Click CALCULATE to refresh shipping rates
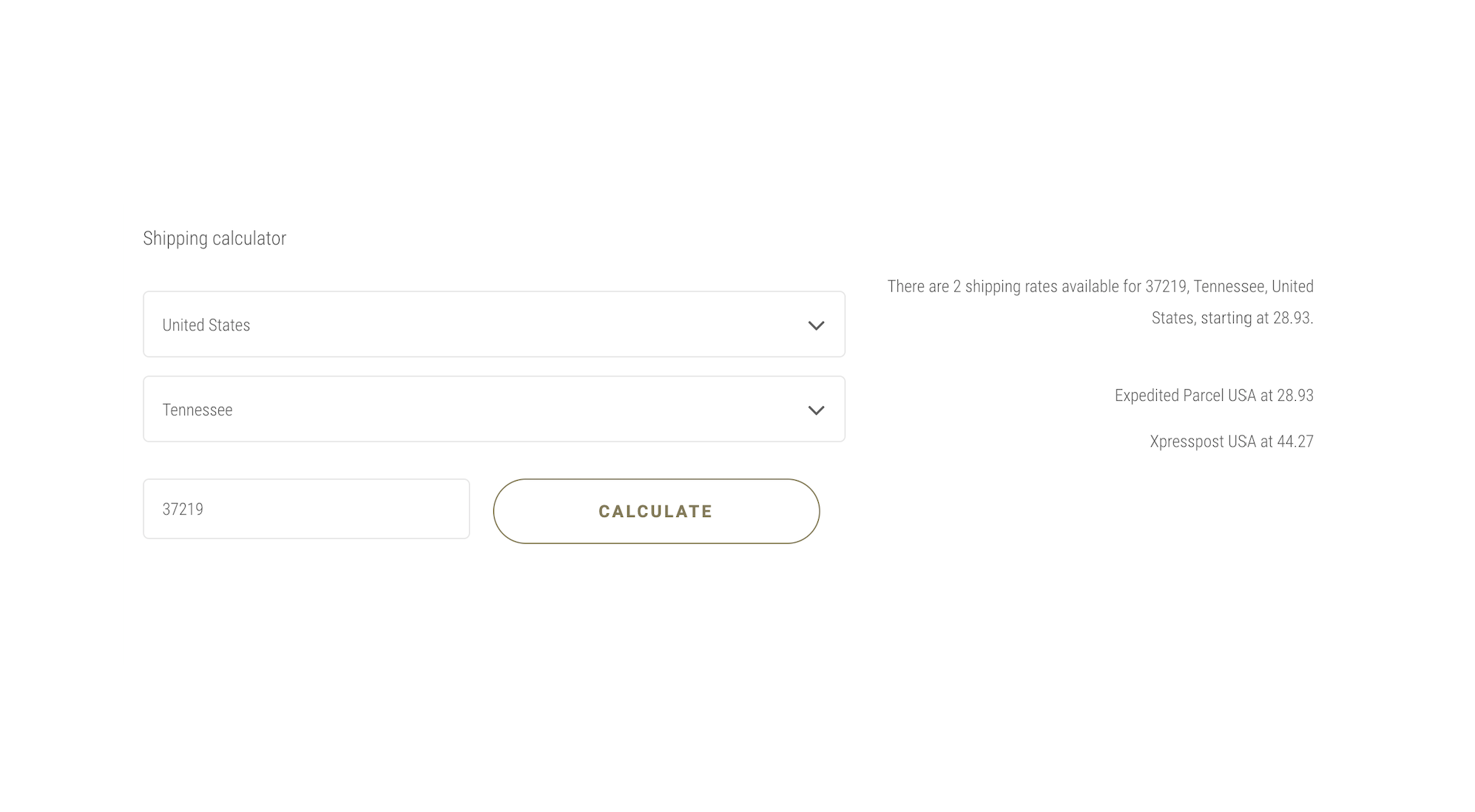This screenshot has width=1475, height=812. [x=655, y=510]
